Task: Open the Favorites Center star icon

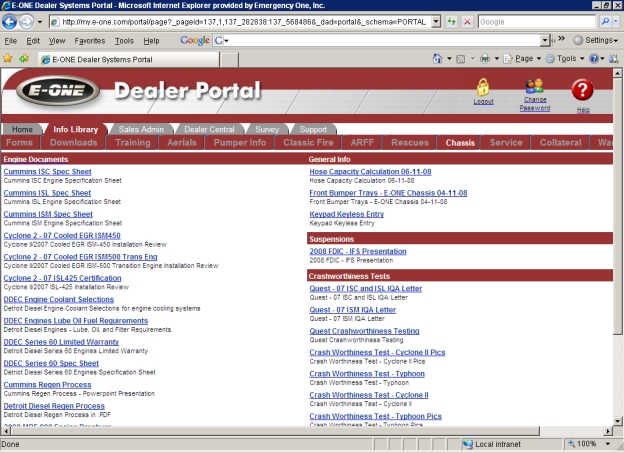Action: coord(8,59)
